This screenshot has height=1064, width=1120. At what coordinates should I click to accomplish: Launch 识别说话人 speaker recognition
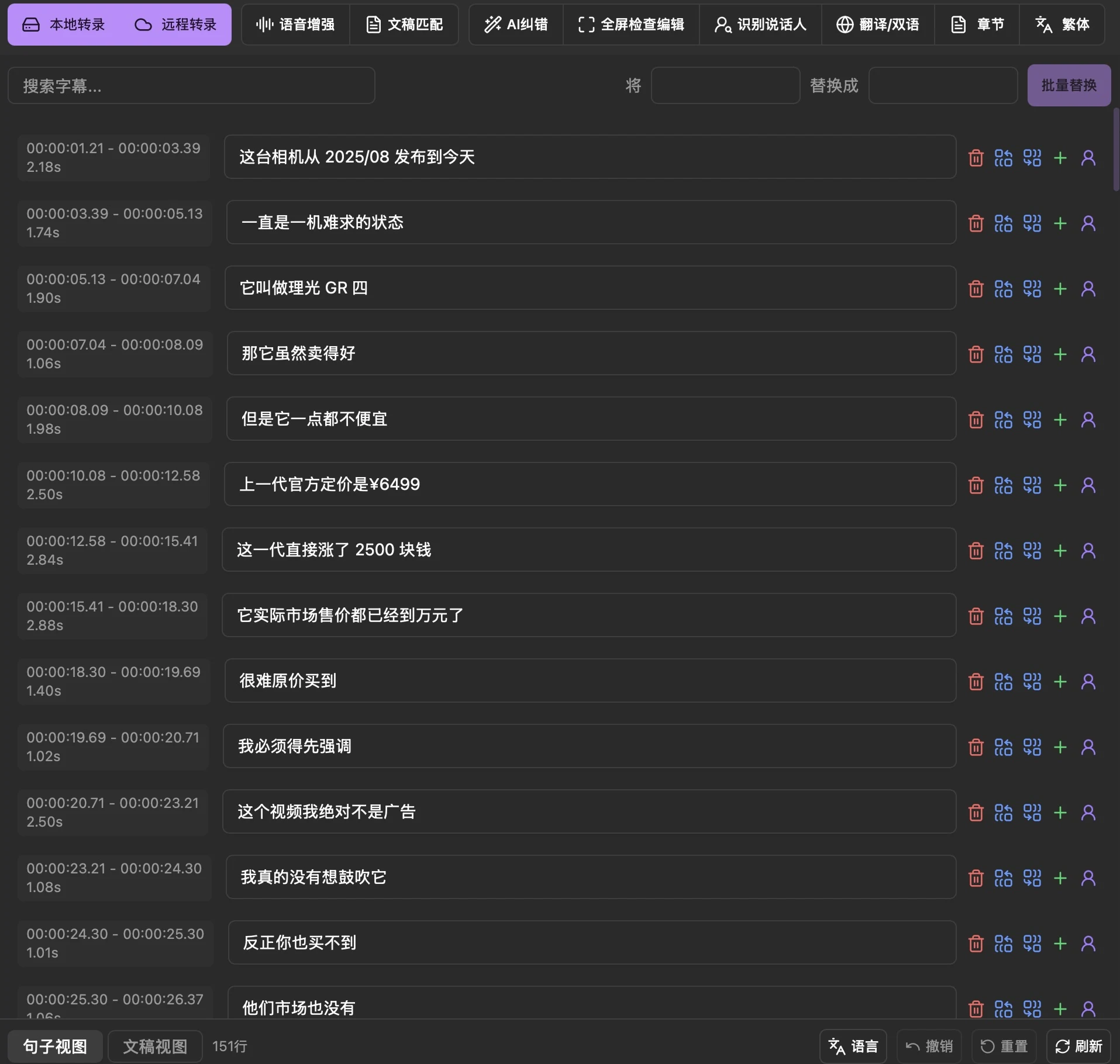pos(760,25)
